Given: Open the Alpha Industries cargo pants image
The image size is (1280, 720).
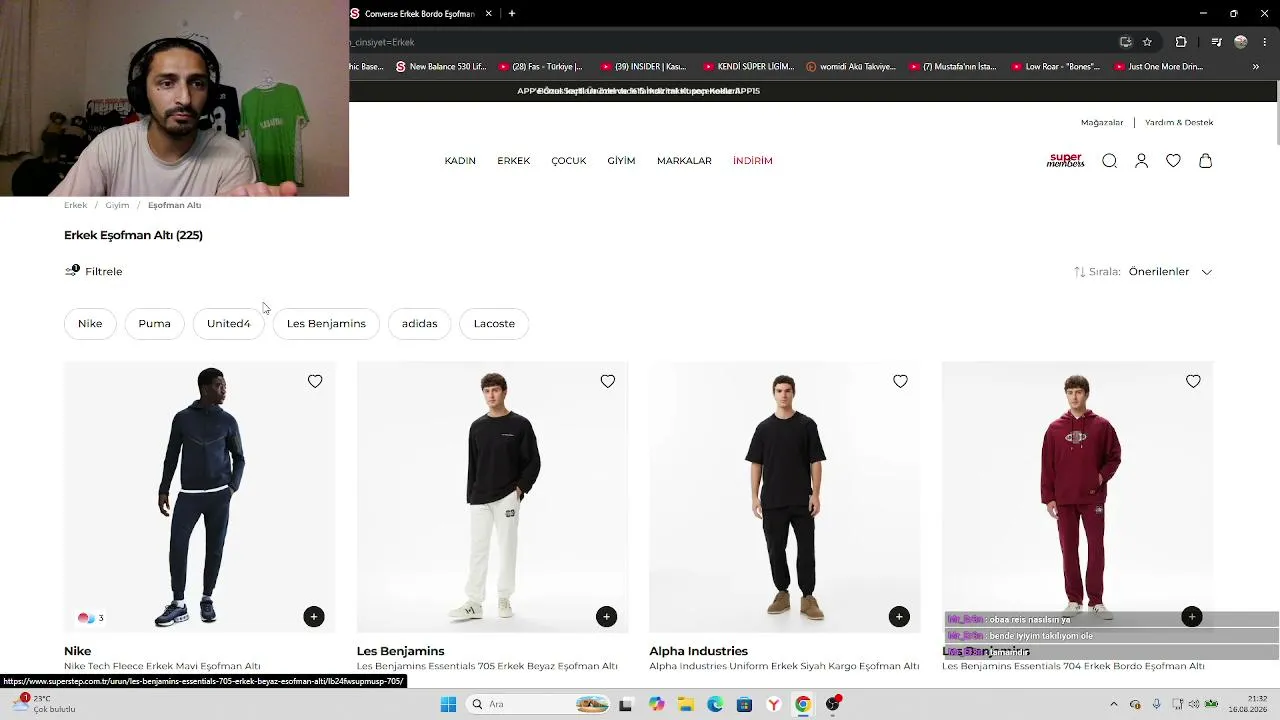Looking at the screenshot, I should point(785,497).
